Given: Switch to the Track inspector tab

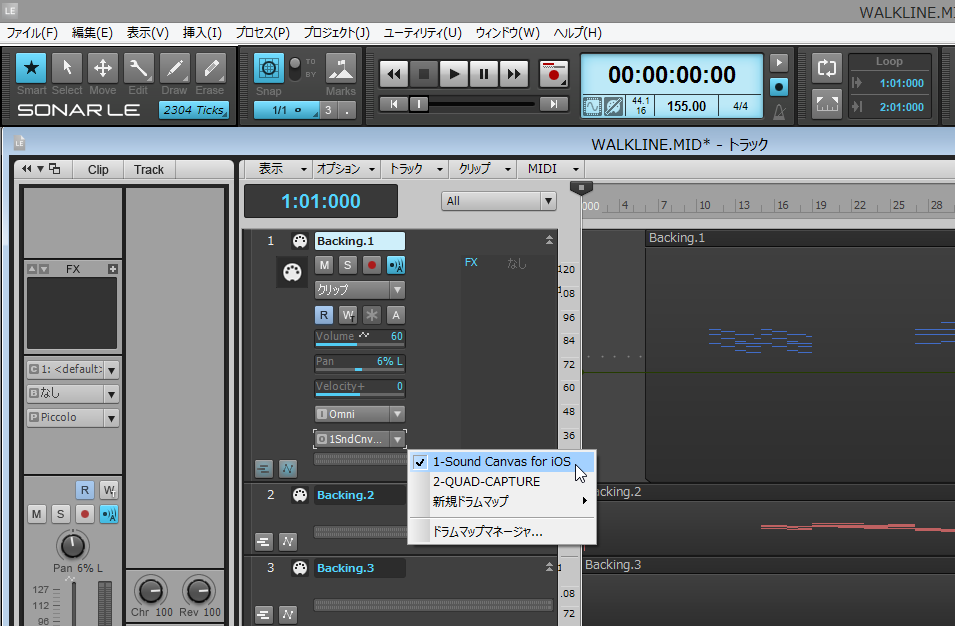Looking at the screenshot, I should tap(149, 169).
